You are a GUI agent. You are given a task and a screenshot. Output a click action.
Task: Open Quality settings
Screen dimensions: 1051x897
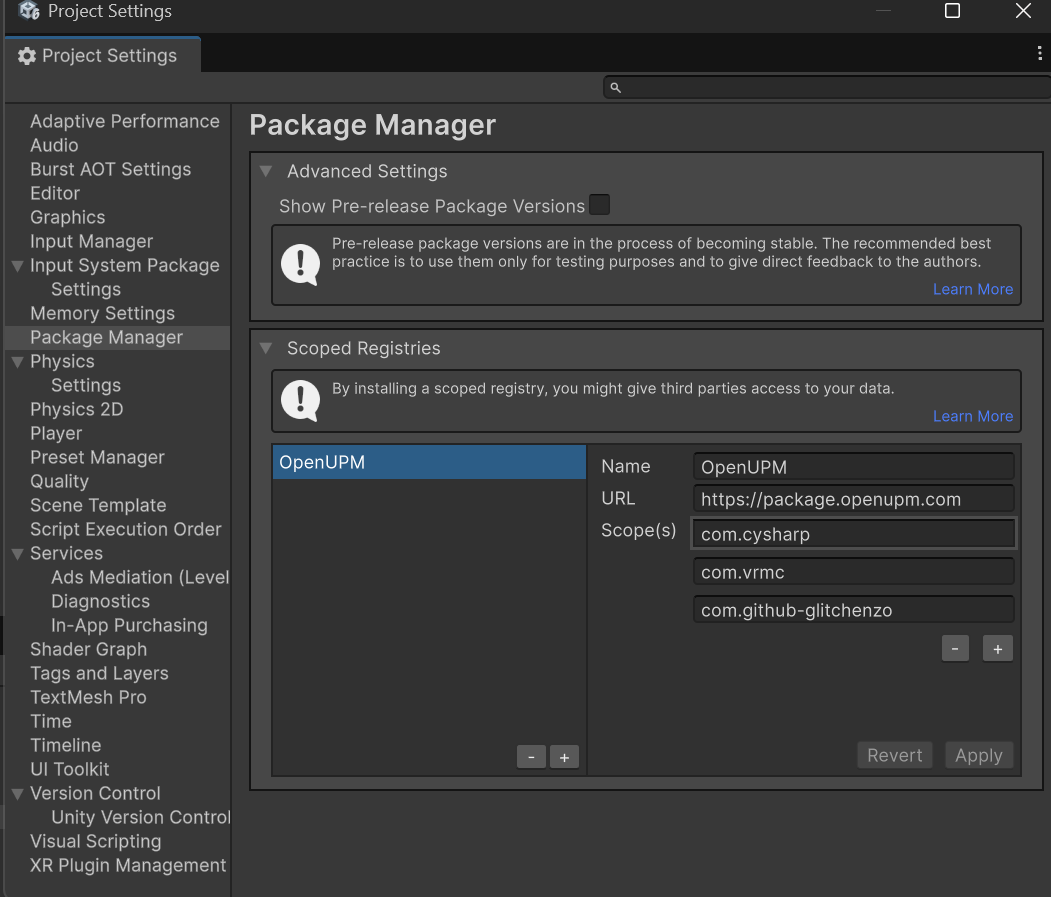click(60, 482)
